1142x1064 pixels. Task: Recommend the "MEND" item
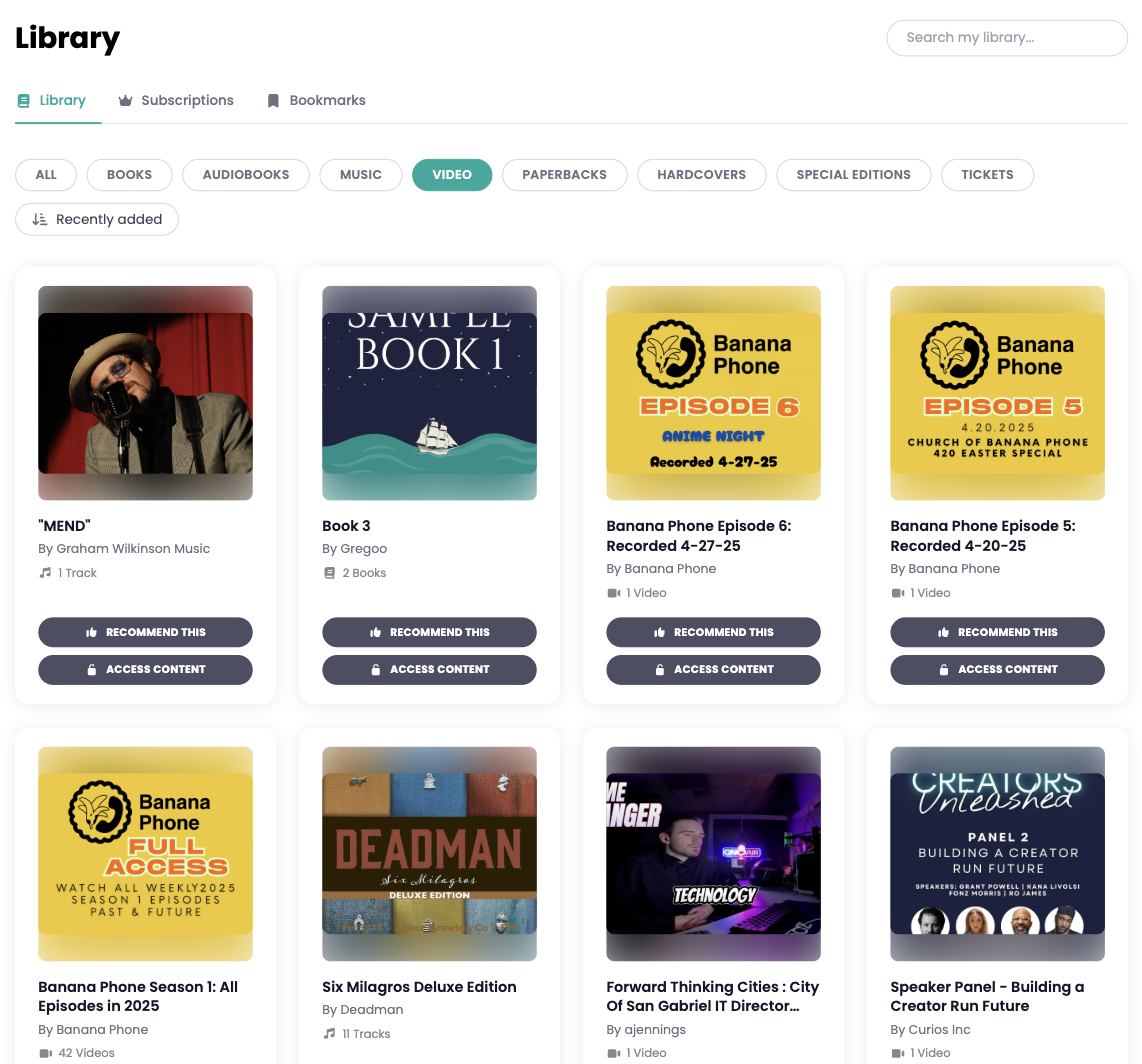pos(146,632)
